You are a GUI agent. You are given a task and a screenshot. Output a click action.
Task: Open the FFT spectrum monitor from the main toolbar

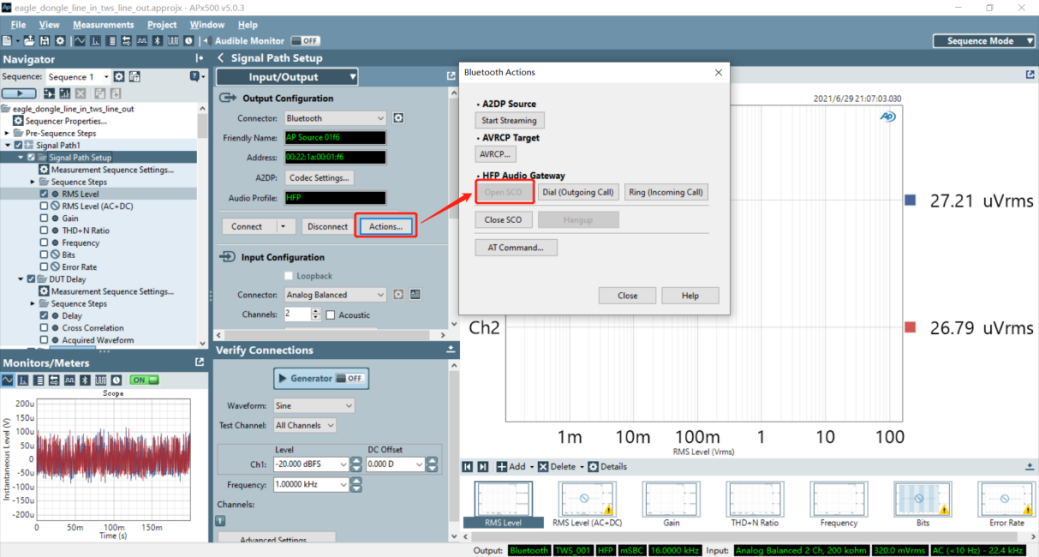coord(95,41)
